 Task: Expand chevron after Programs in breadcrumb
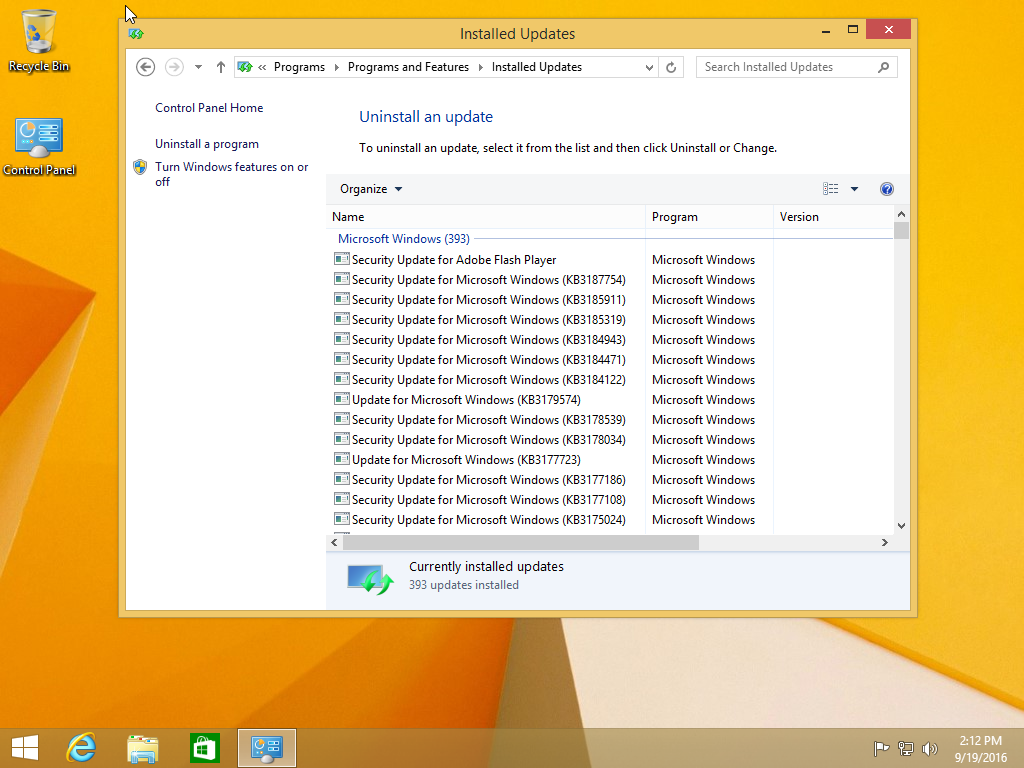click(336, 67)
